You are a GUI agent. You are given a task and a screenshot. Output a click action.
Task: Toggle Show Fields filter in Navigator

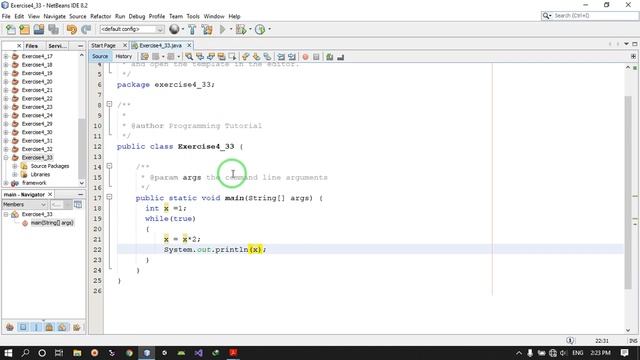tap(23, 327)
